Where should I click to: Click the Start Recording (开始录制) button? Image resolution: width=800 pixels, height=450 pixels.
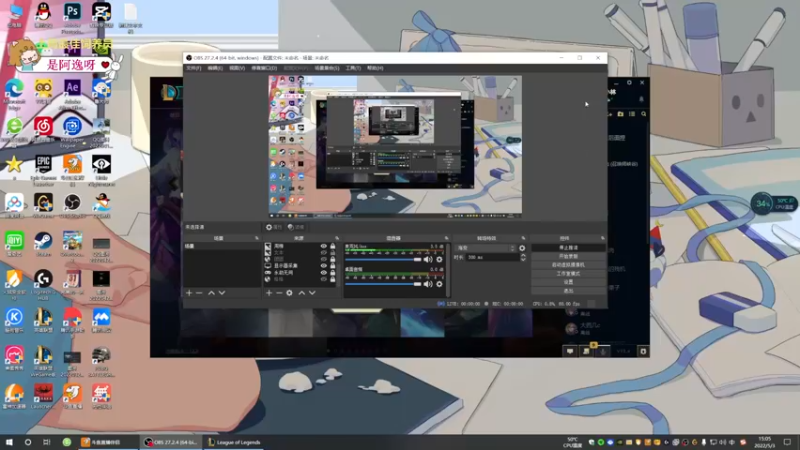click(568, 257)
